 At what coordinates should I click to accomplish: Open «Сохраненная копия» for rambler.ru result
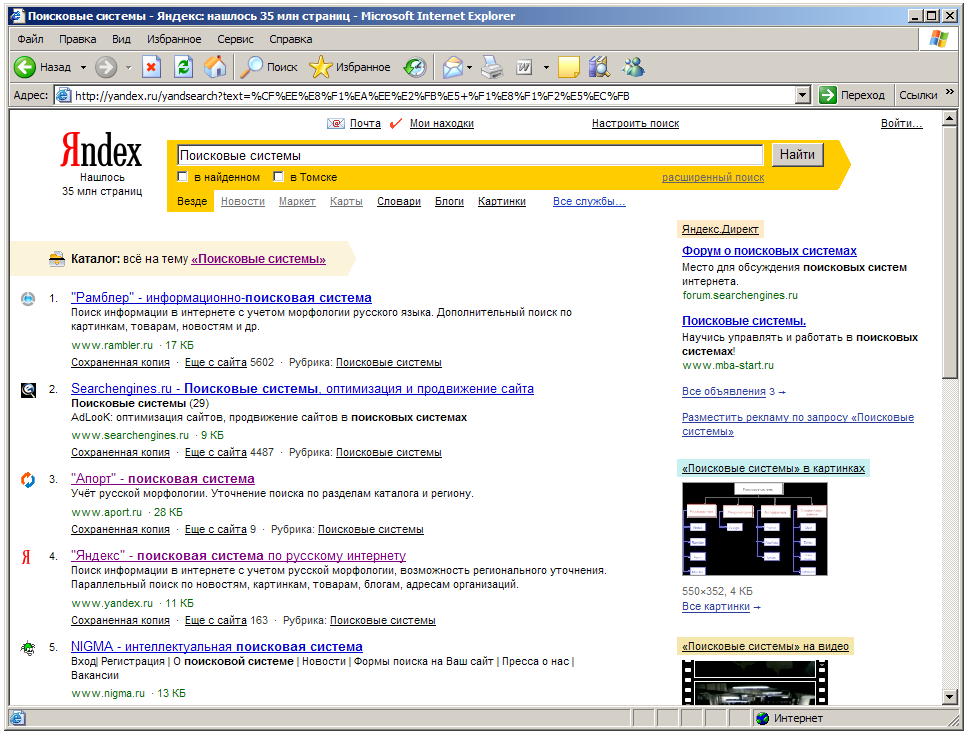click(x=121, y=362)
